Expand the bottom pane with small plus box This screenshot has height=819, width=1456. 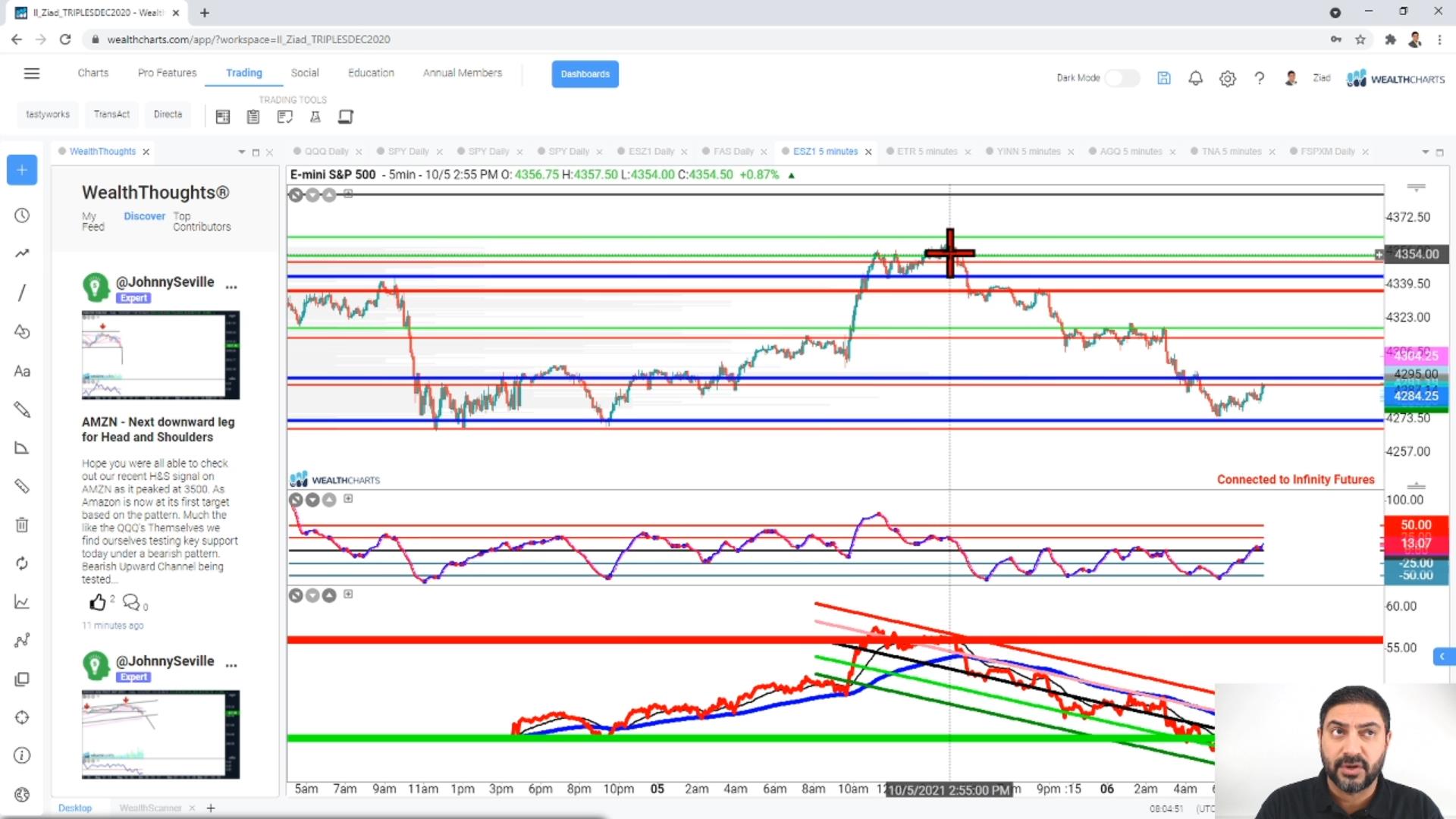click(348, 595)
